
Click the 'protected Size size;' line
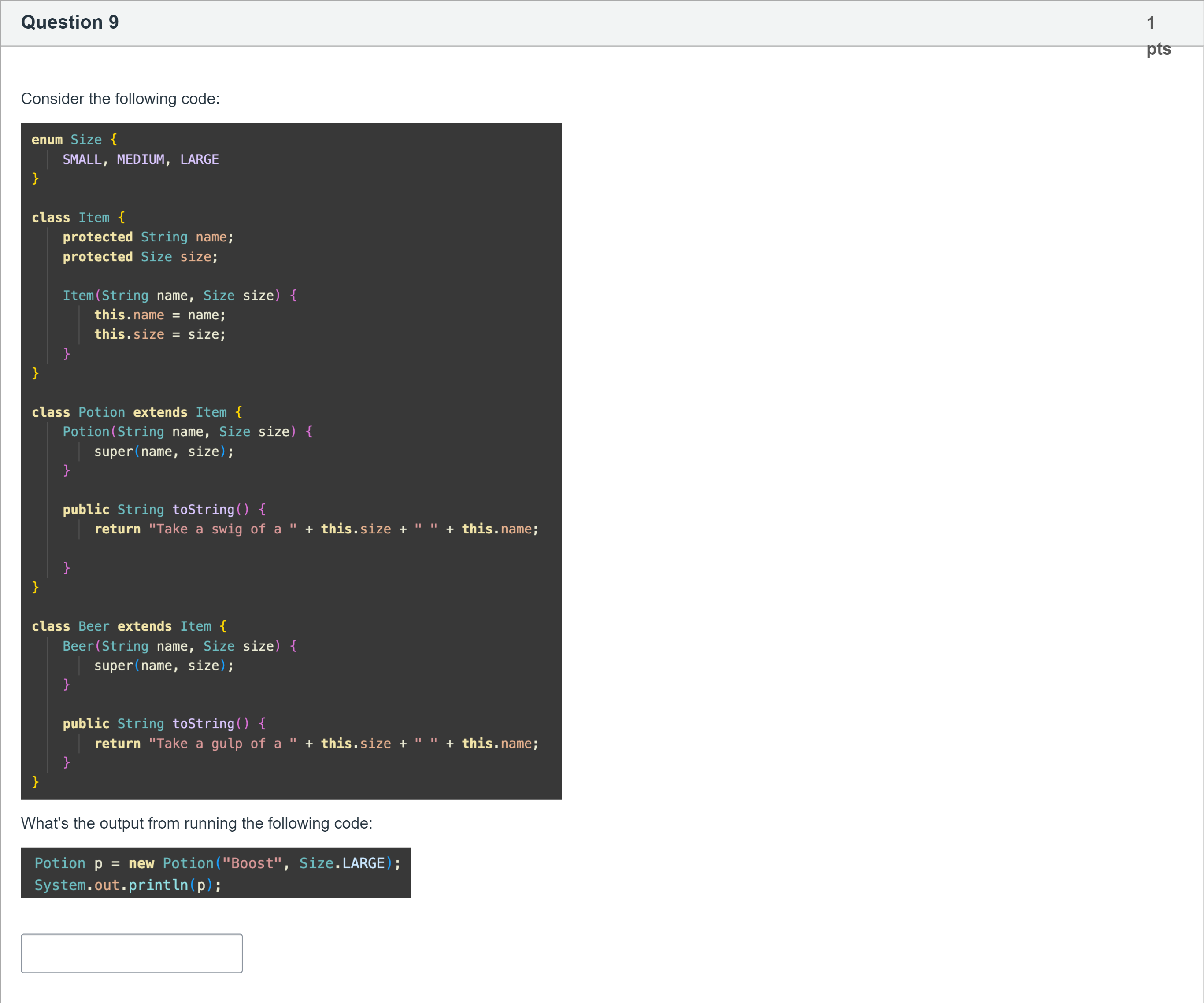(140, 257)
